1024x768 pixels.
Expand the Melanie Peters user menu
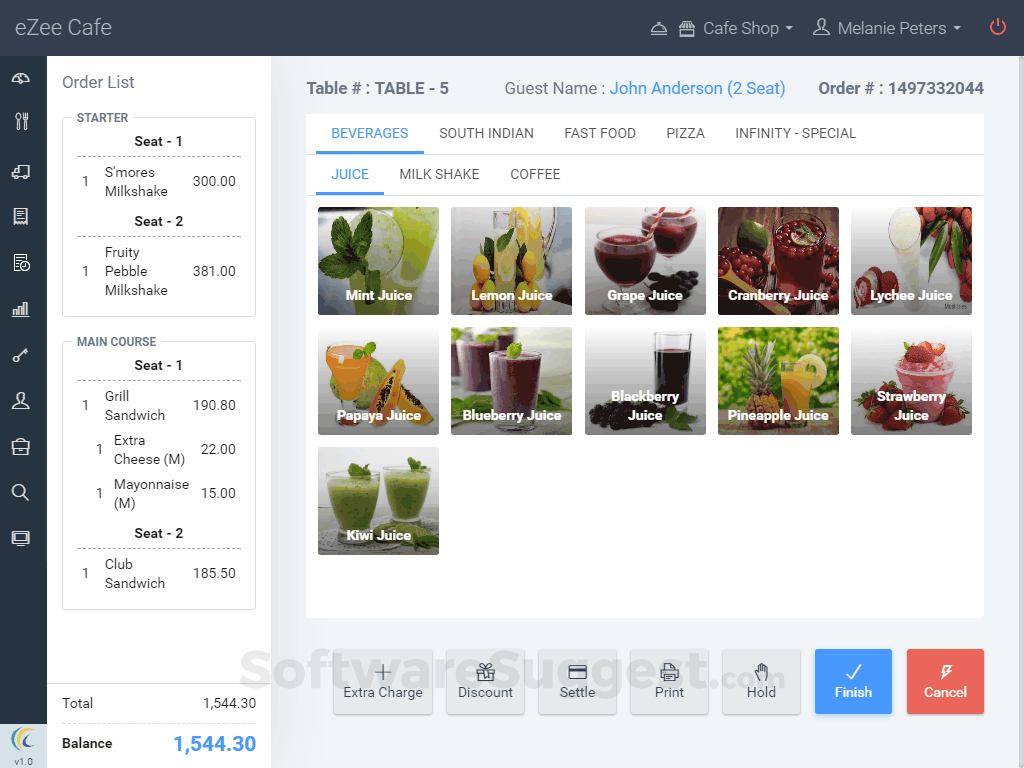[x=886, y=28]
